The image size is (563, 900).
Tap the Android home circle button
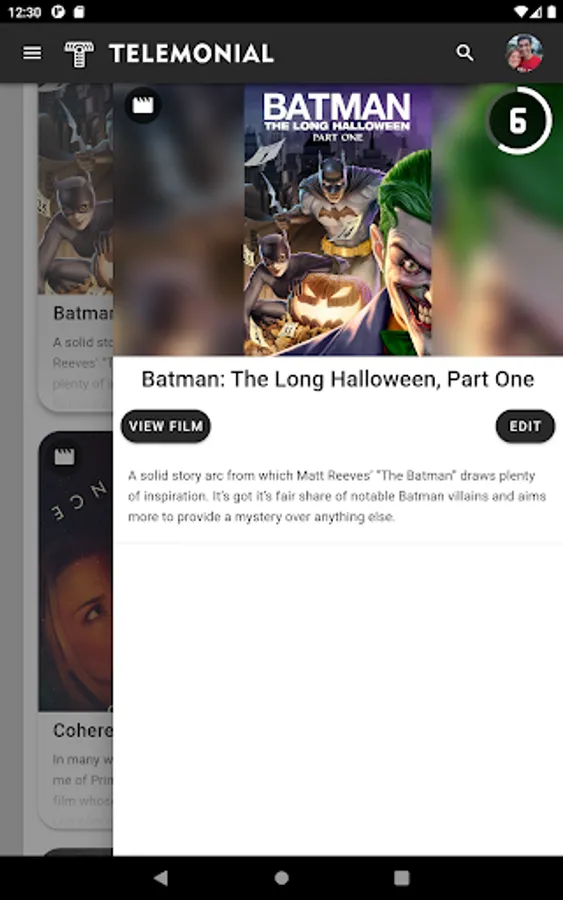tap(281, 878)
